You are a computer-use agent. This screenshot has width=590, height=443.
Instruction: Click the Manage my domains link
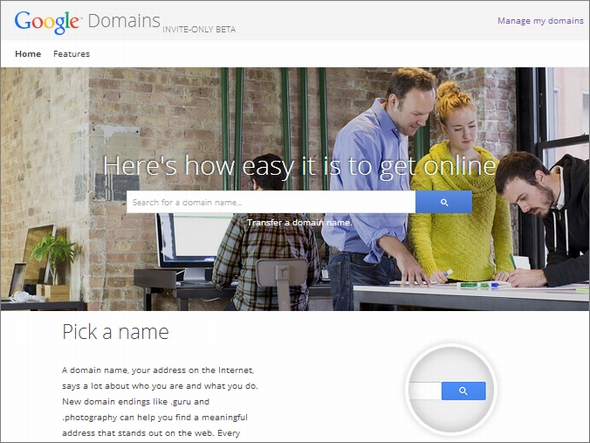point(540,21)
